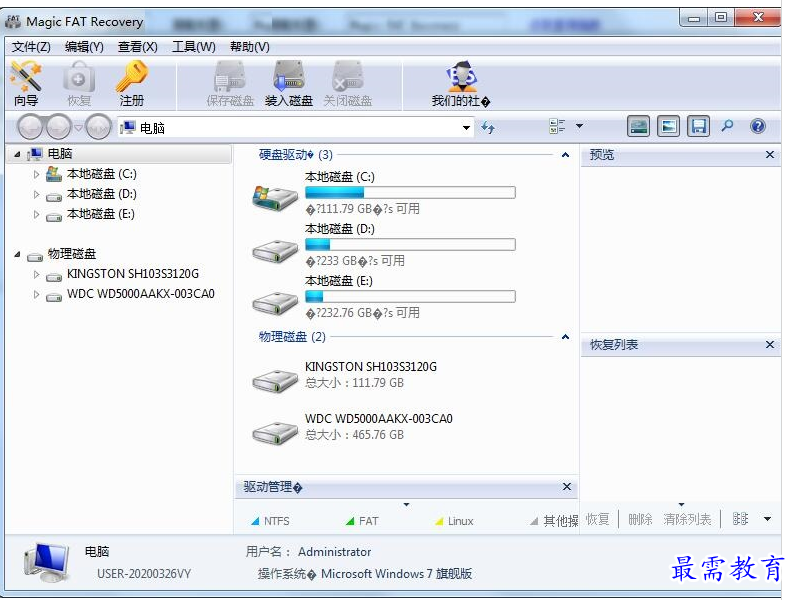
Task: Collapse the 电脑 tree node
Action: tap(17, 154)
